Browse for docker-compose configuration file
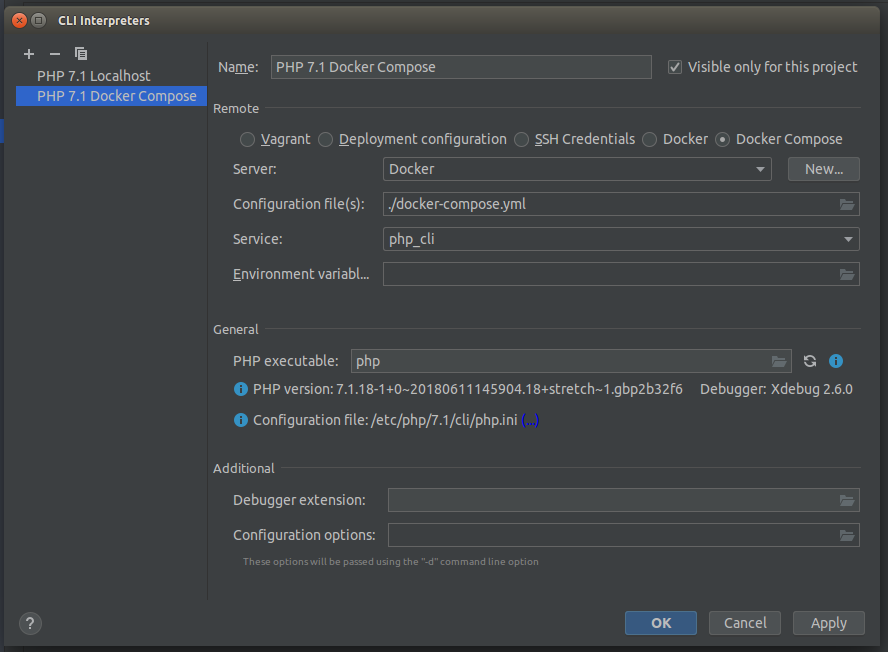888x652 pixels. coord(847,205)
